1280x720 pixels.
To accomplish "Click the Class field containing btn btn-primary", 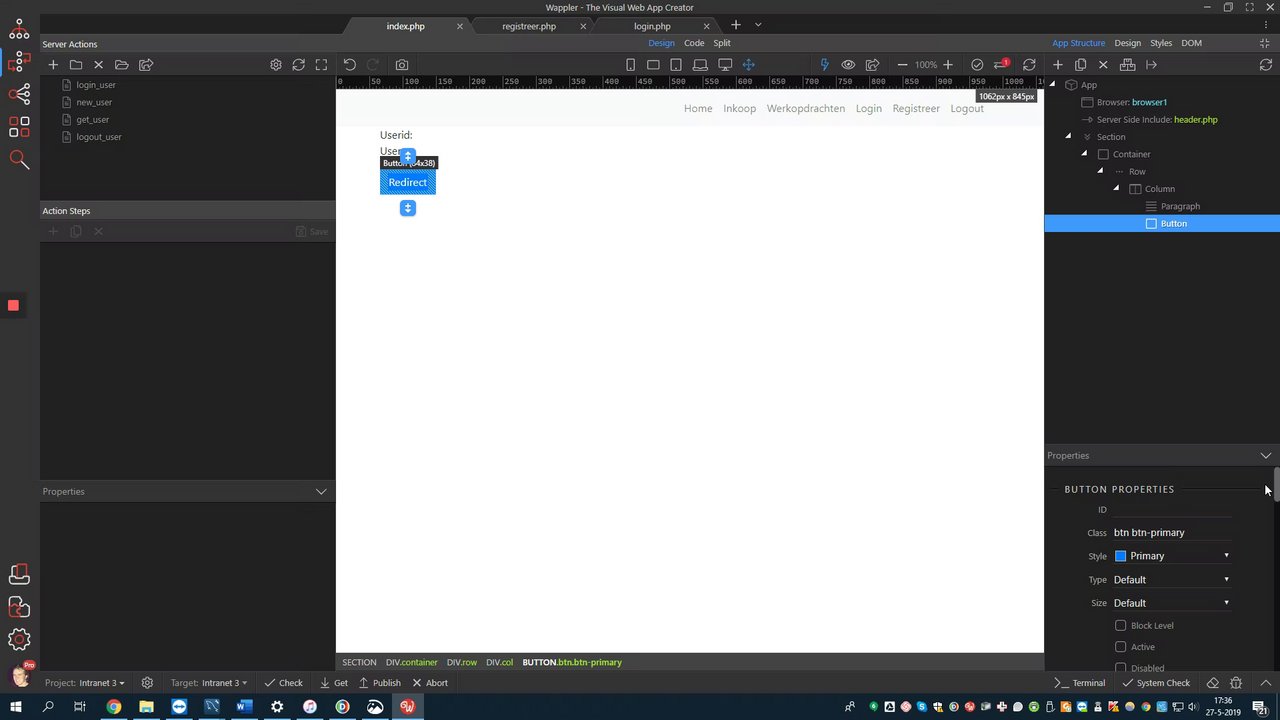I will coord(1172,533).
